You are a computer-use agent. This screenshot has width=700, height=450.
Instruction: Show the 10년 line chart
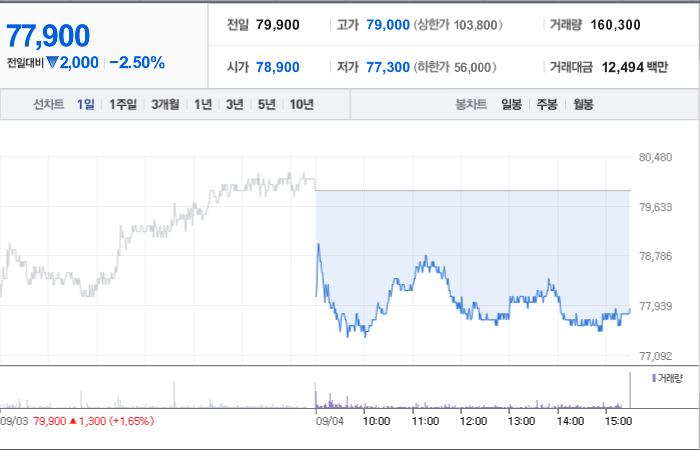[302, 104]
